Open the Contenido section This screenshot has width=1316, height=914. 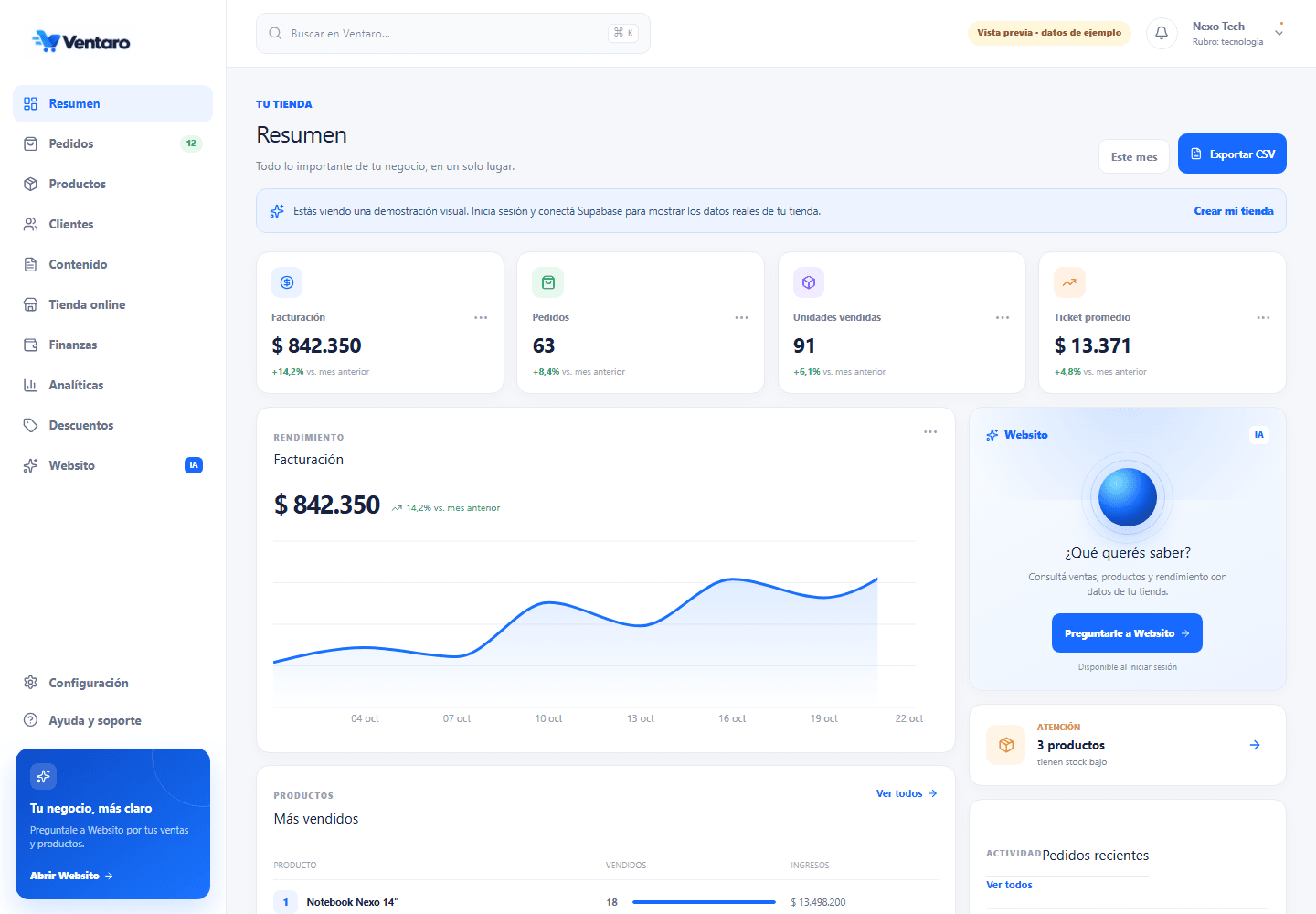pos(113,264)
